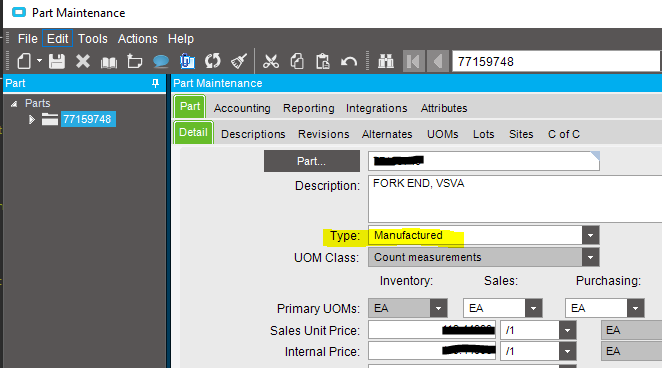Click the Sales Unit Price value field
Image resolution: width=662 pixels, height=368 pixels.
pos(432,330)
